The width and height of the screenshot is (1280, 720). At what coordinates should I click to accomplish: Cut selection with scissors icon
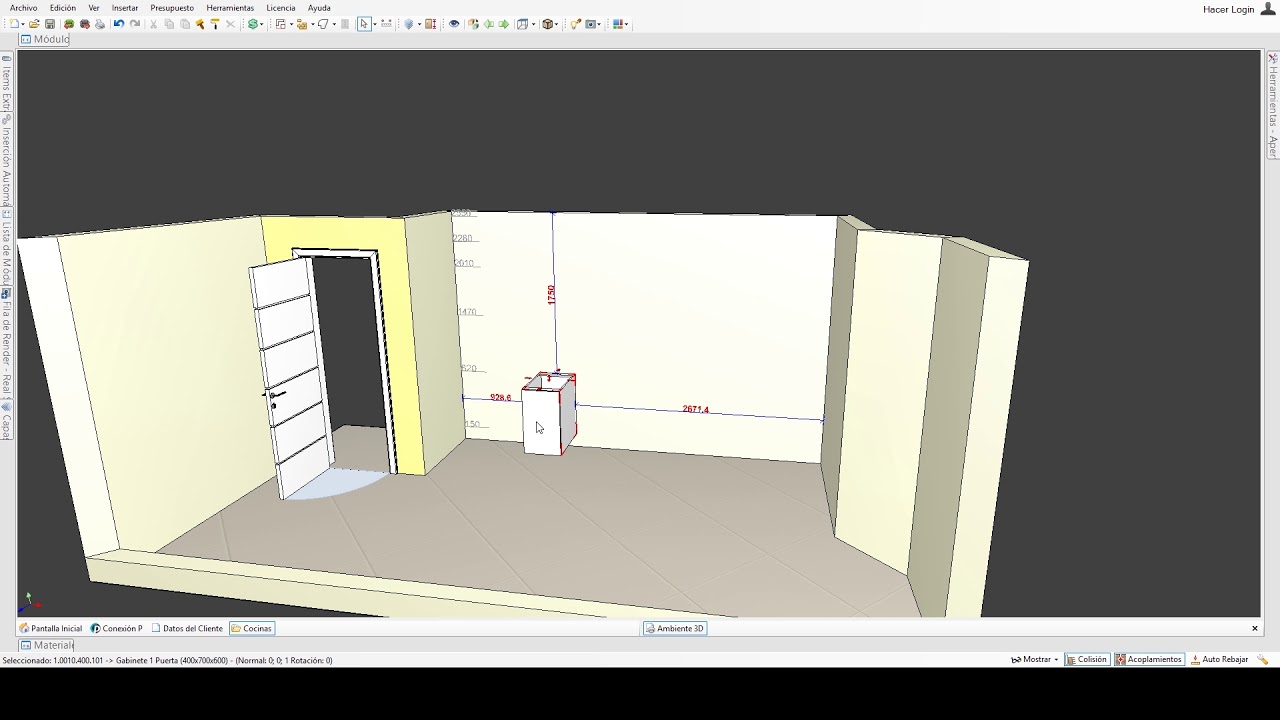point(153,24)
